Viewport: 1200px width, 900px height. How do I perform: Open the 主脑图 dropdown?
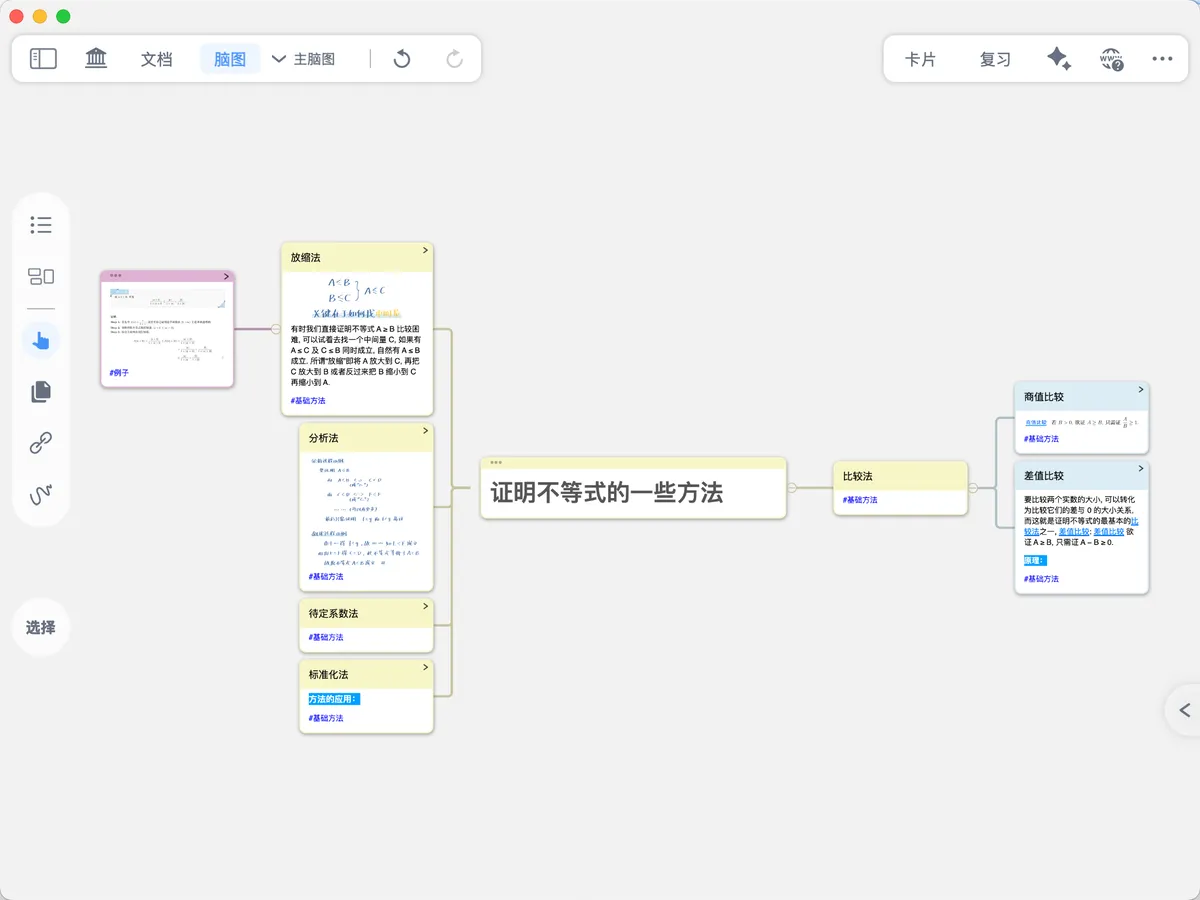point(304,59)
